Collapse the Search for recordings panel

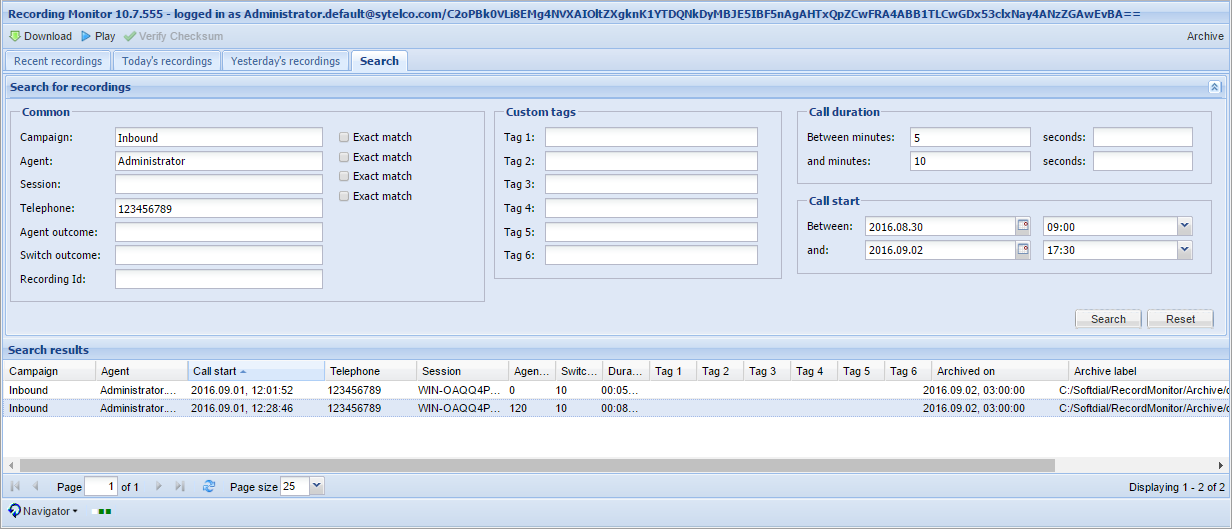pos(1214,87)
